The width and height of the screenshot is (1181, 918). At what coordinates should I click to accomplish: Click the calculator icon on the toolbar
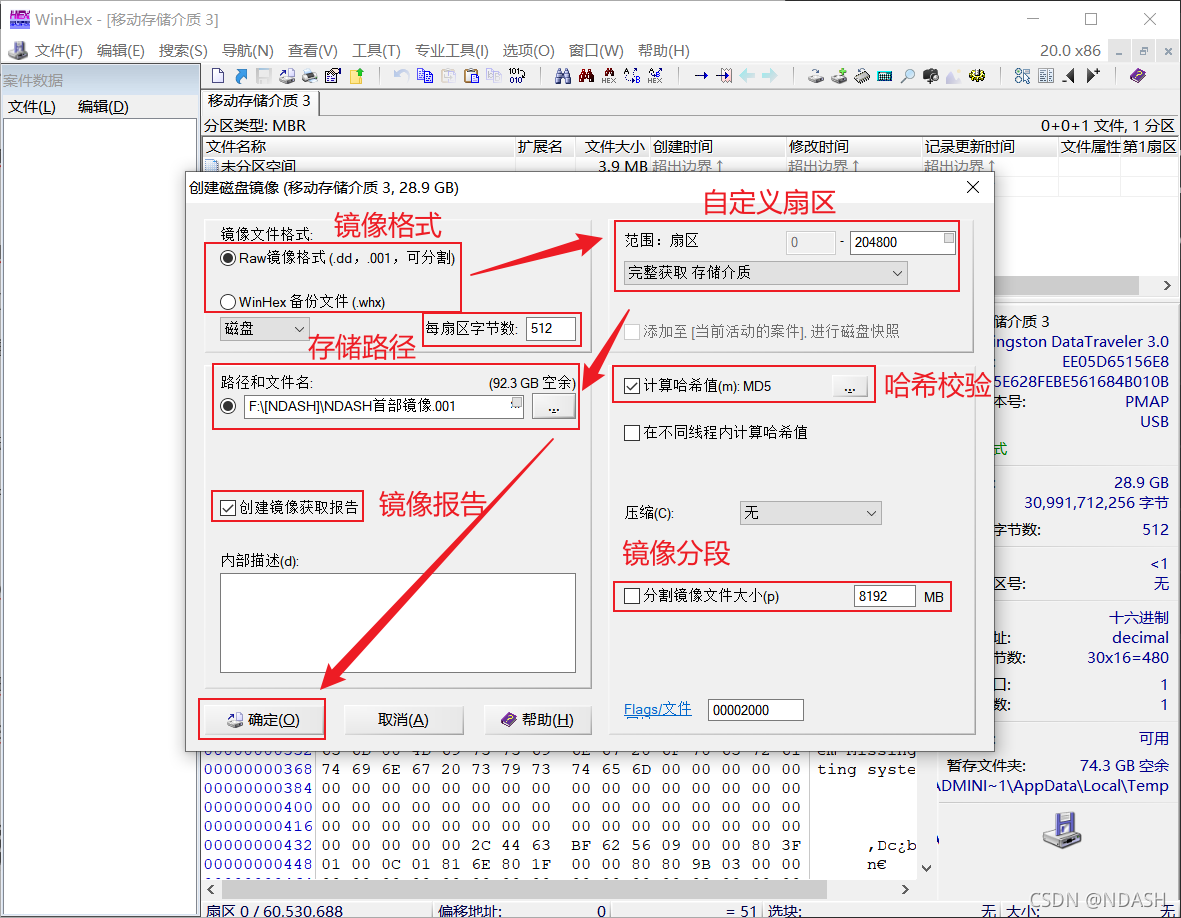[883, 75]
